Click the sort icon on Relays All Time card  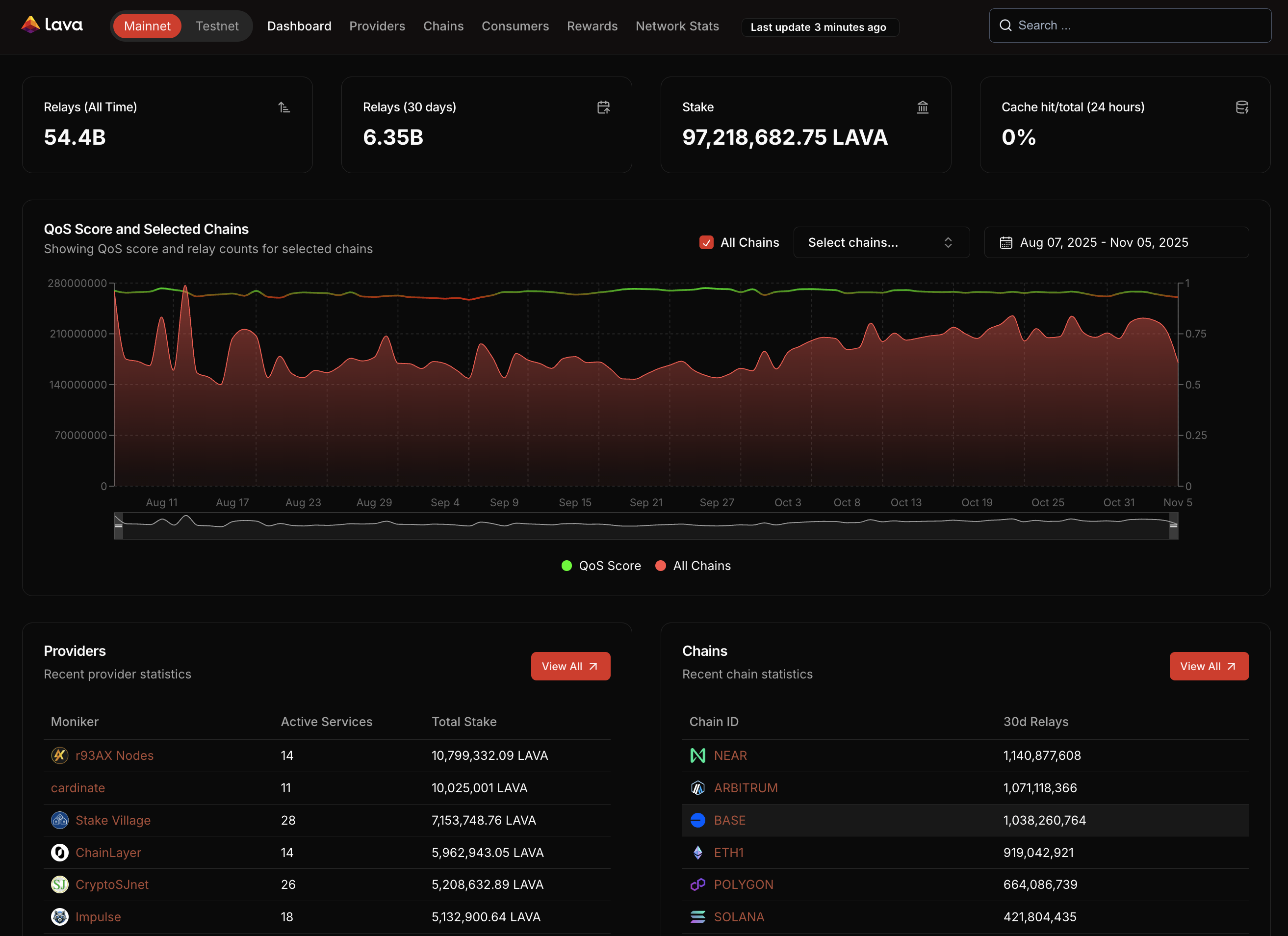(x=284, y=107)
